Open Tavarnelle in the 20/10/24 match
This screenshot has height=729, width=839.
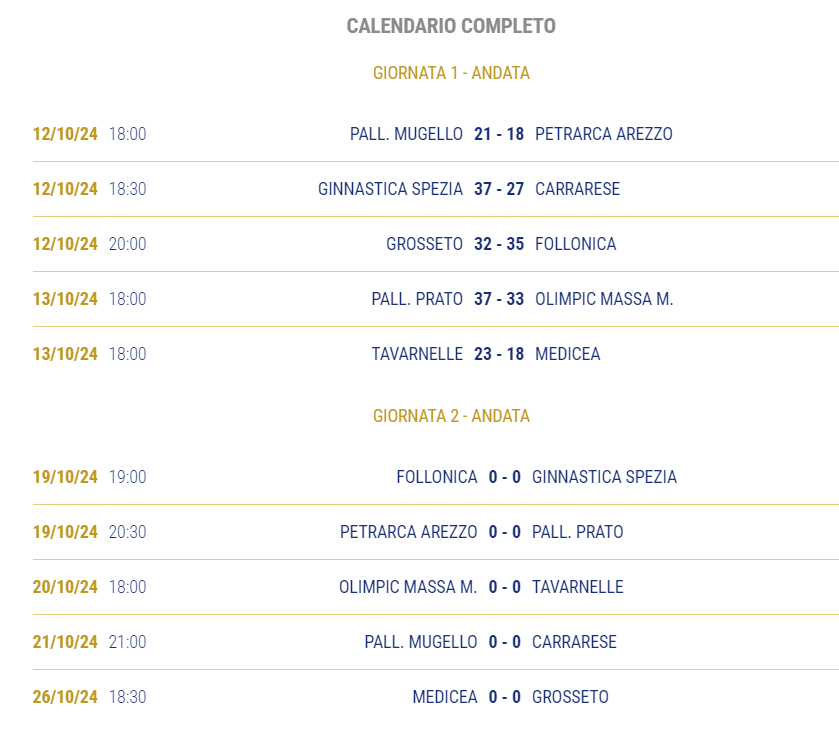click(577, 587)
